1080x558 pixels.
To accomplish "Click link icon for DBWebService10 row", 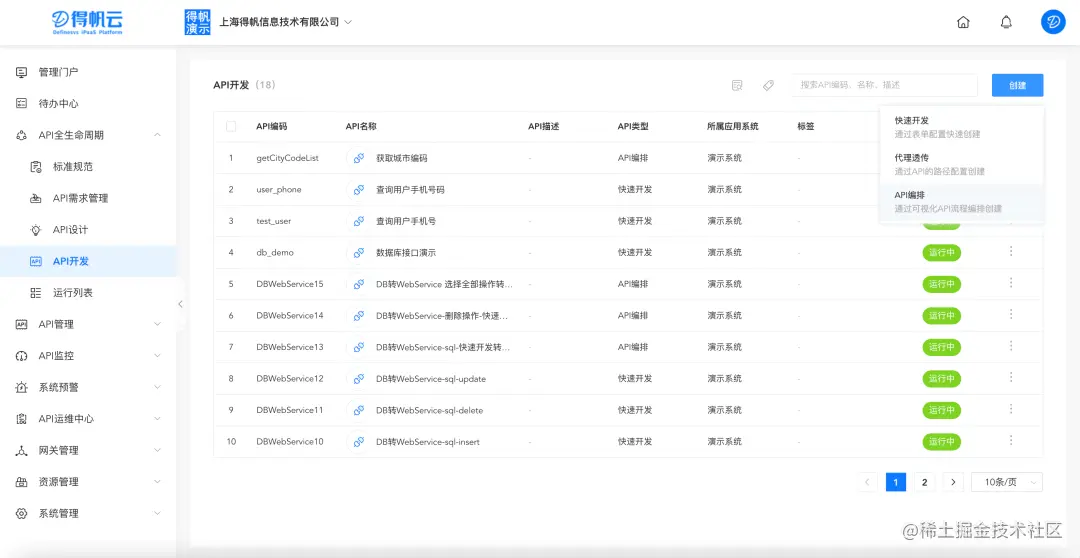I will click(358, 442).
